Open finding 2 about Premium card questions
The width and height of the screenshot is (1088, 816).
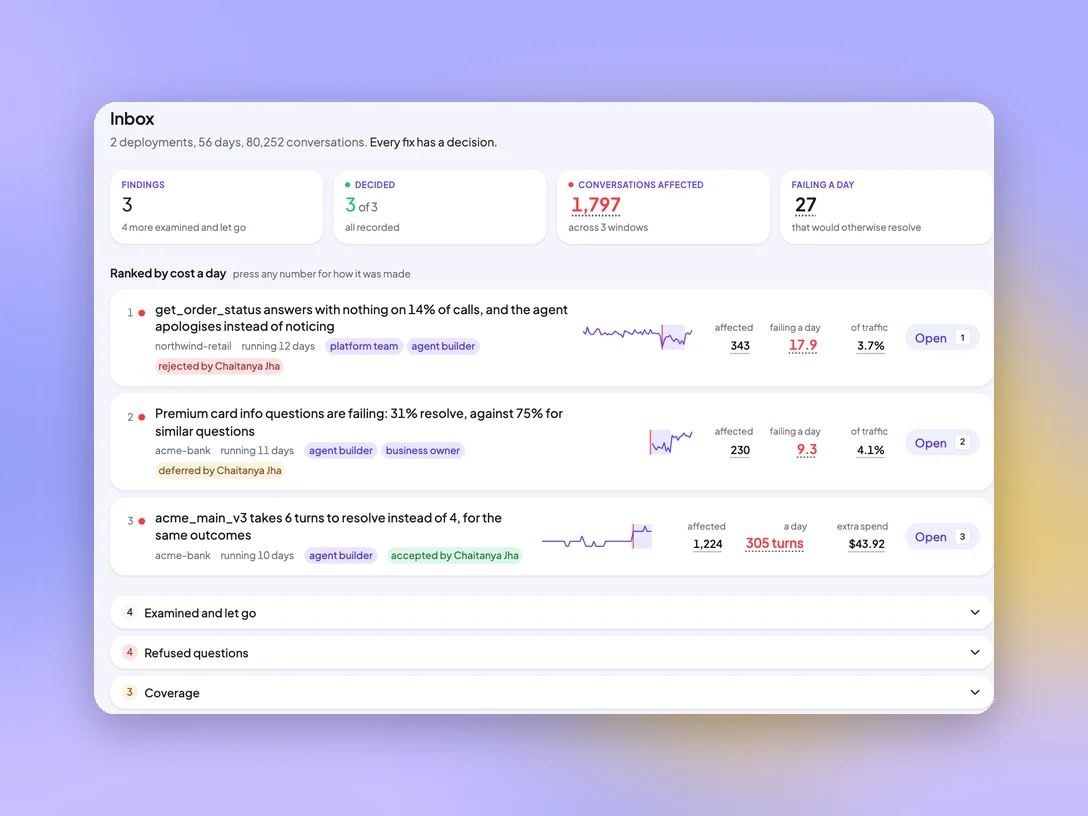(941, 443)
